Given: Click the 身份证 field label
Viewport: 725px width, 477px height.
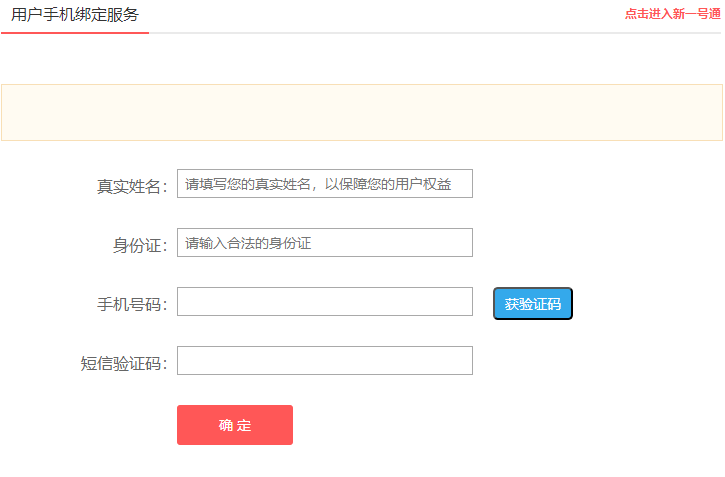Looking at the screenshot, I should click(139, 245).
